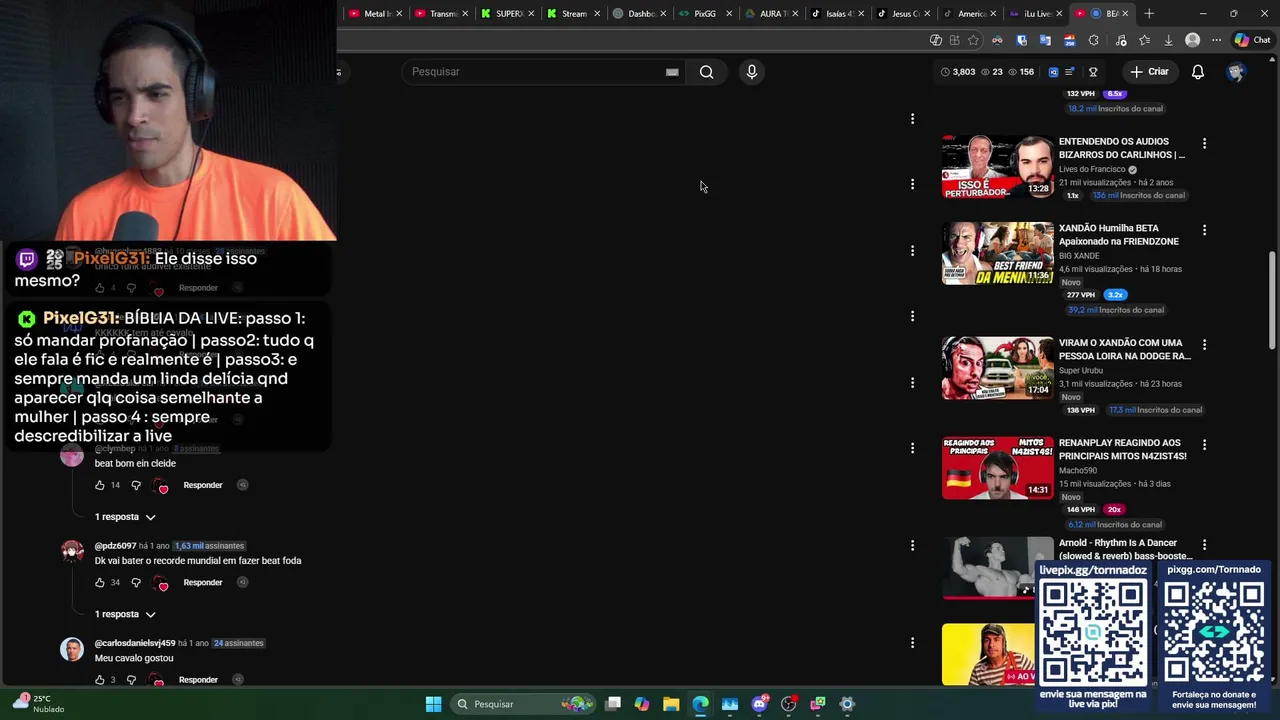Click the YouTube page vertical scrollbar

click(1272, 300)
